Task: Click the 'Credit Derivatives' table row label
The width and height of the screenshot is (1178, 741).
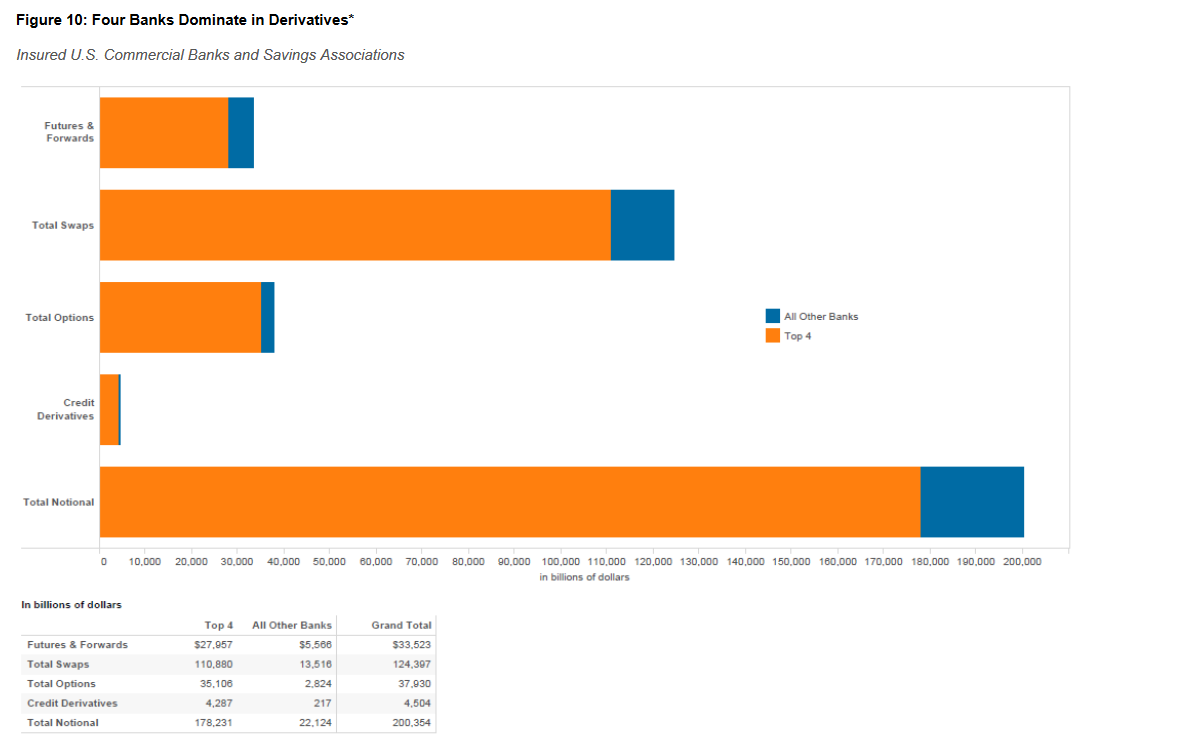Action: coord(72,703)
